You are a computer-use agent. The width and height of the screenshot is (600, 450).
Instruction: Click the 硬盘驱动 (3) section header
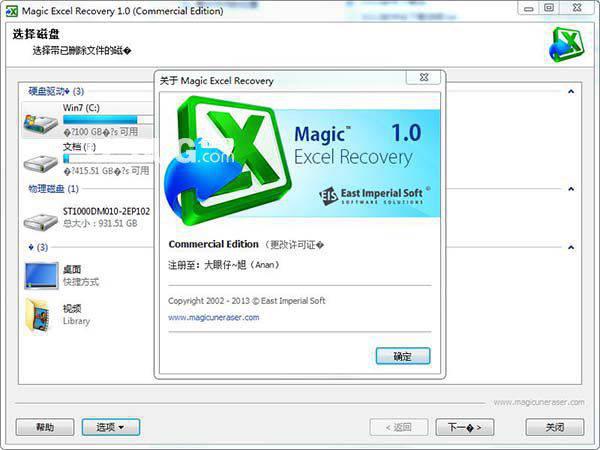click(x=56, y=91)
